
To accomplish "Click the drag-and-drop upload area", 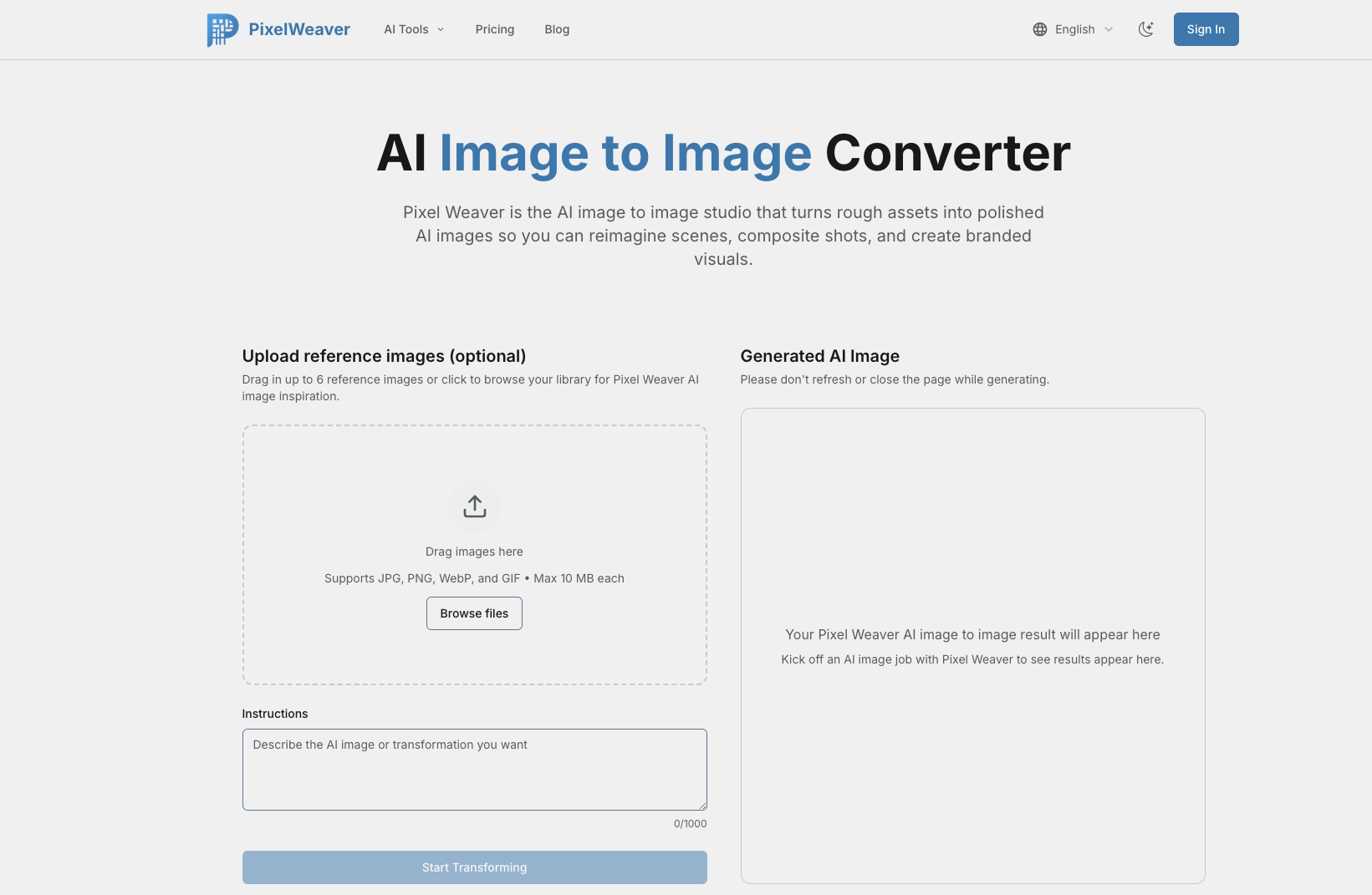I will 474,554.
